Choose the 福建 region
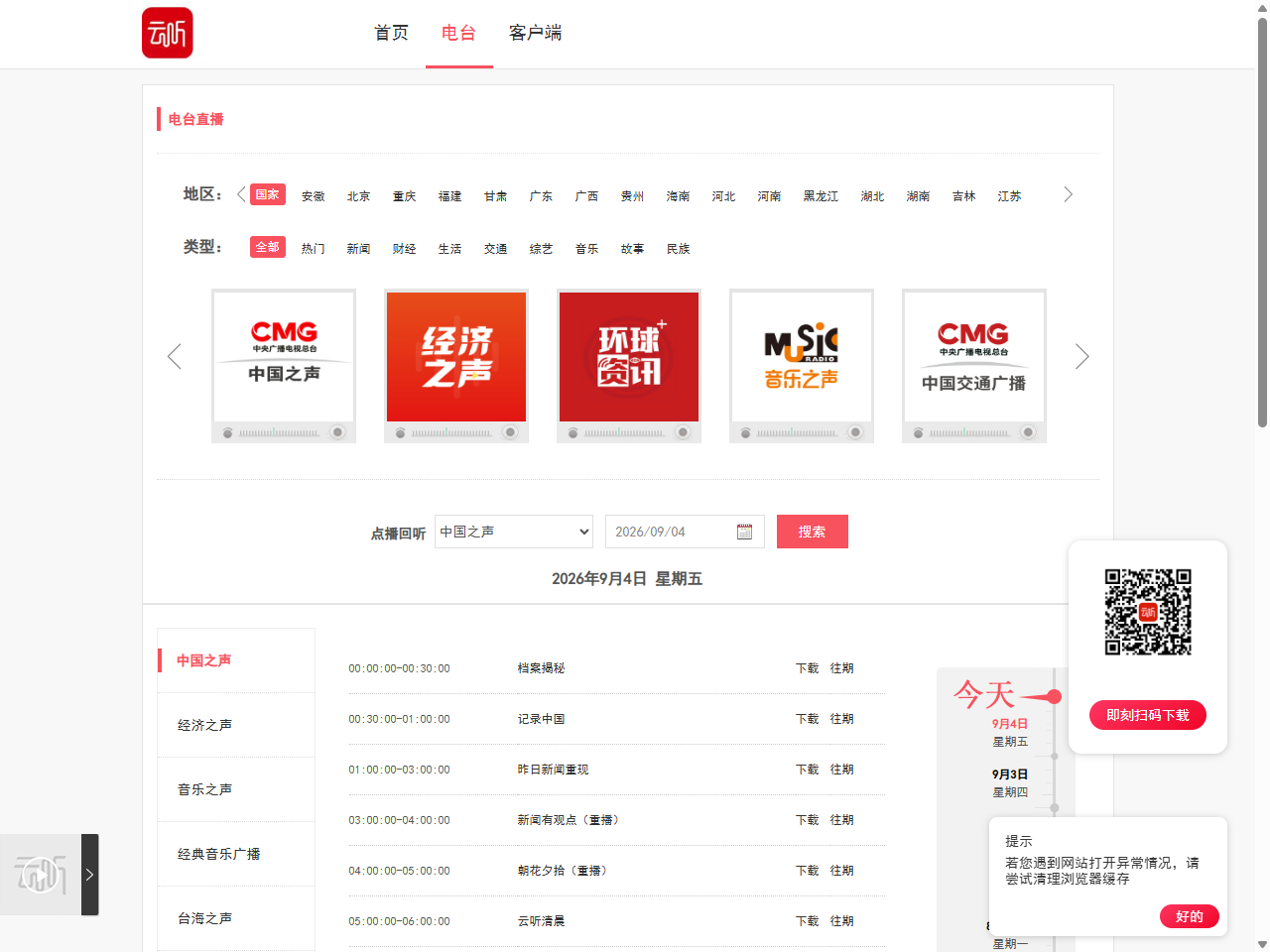 (x=450, y=196)
